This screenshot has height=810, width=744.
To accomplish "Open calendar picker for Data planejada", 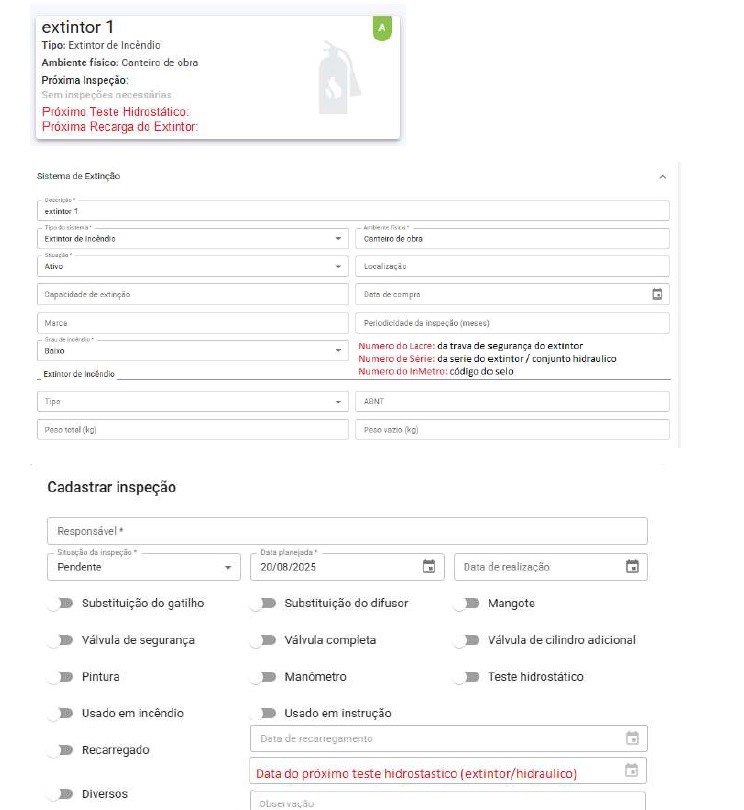I will point(429,566).
